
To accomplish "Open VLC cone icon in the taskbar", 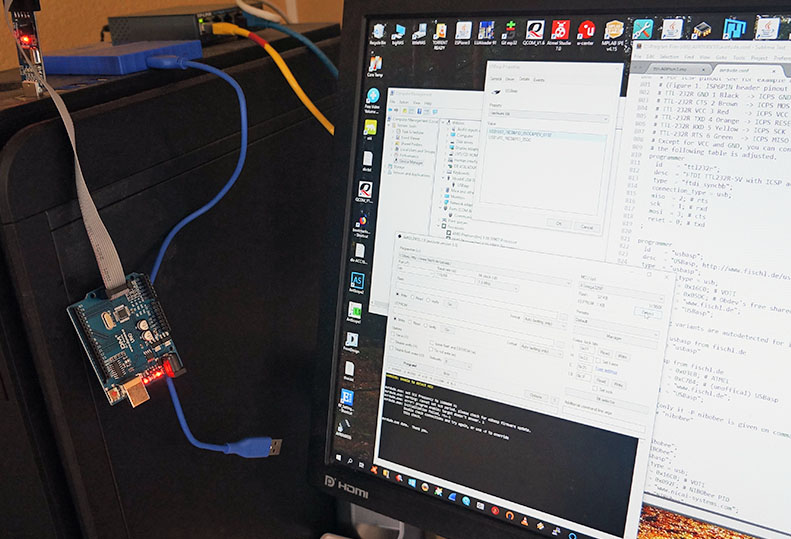I will pos(525,521).
